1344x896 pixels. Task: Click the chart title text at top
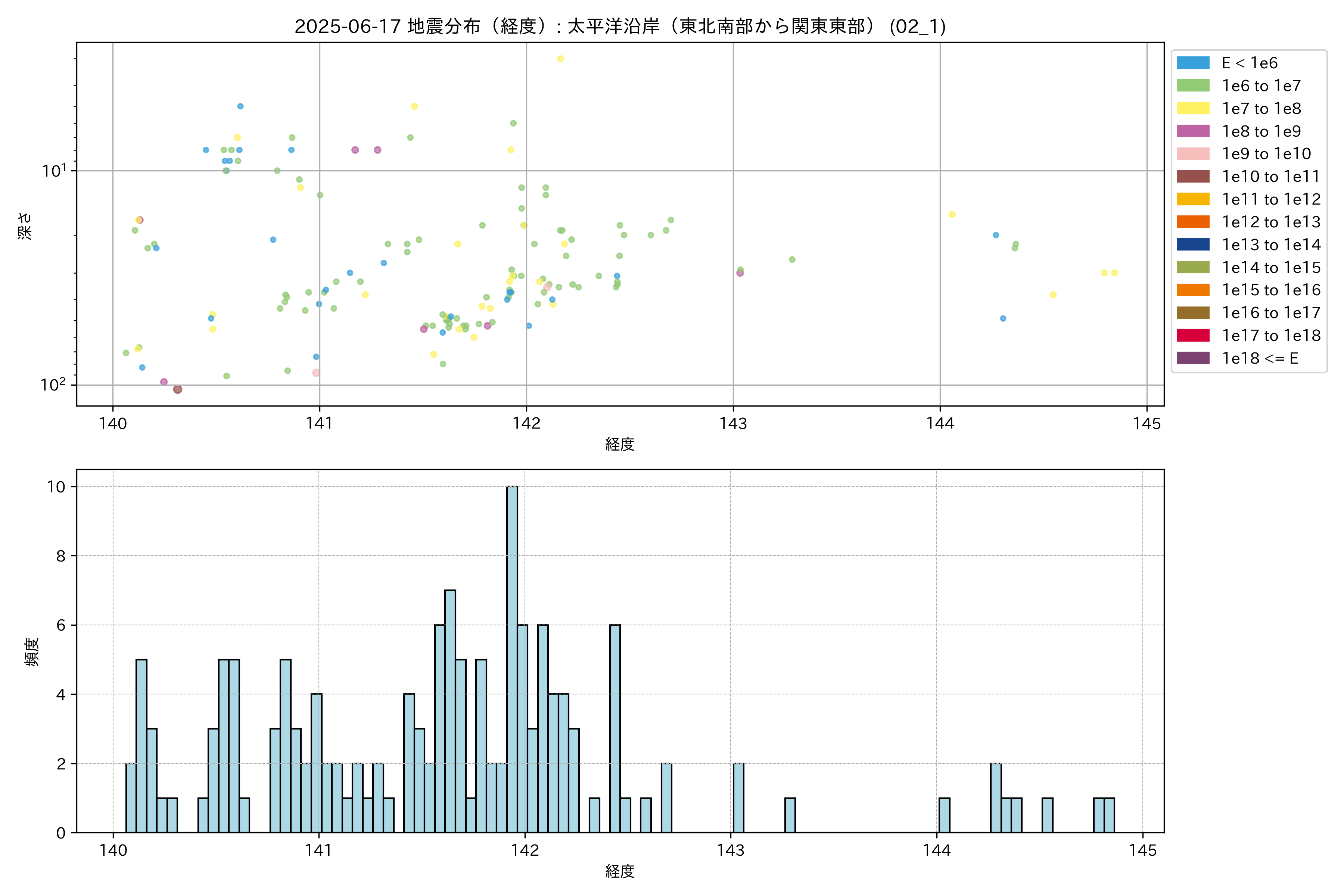pyautogui.click(x=620, y=26)
